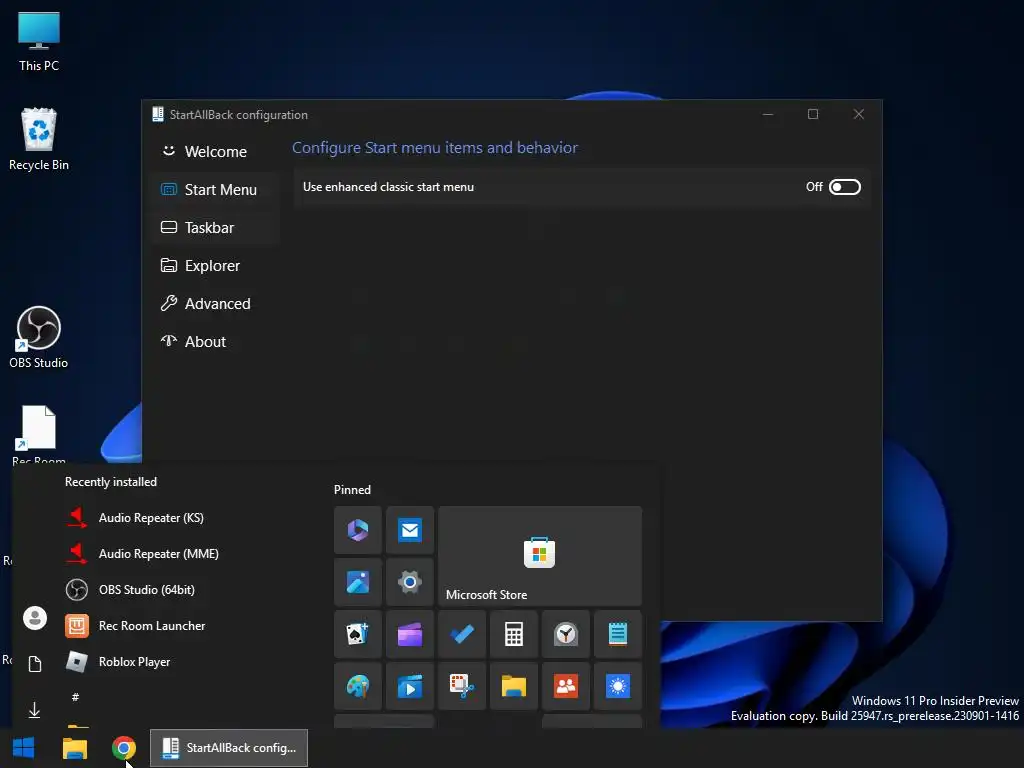Image resolution: width=1024 pixels, height=768 pixels.
Task: Open the Weather sun pinned tile
Action: tap(618, 686)
